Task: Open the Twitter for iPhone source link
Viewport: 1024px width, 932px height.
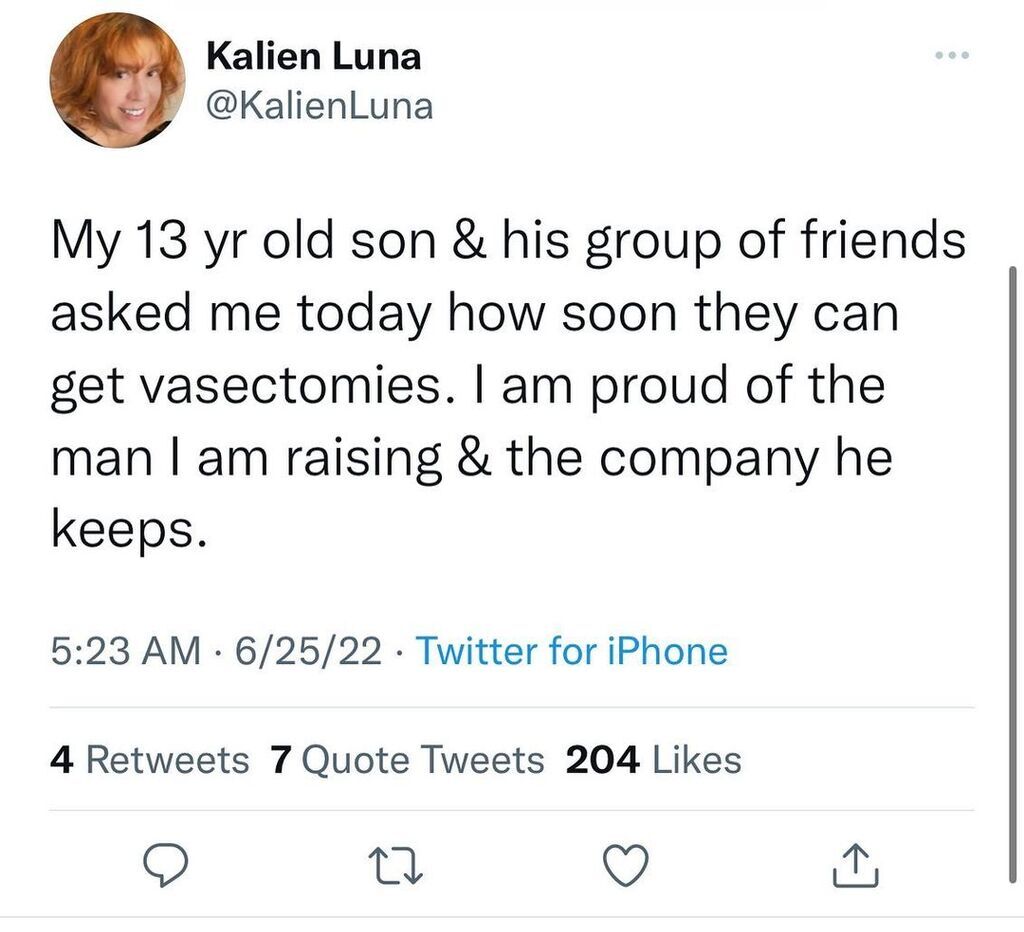Action: tap(571, 652)
